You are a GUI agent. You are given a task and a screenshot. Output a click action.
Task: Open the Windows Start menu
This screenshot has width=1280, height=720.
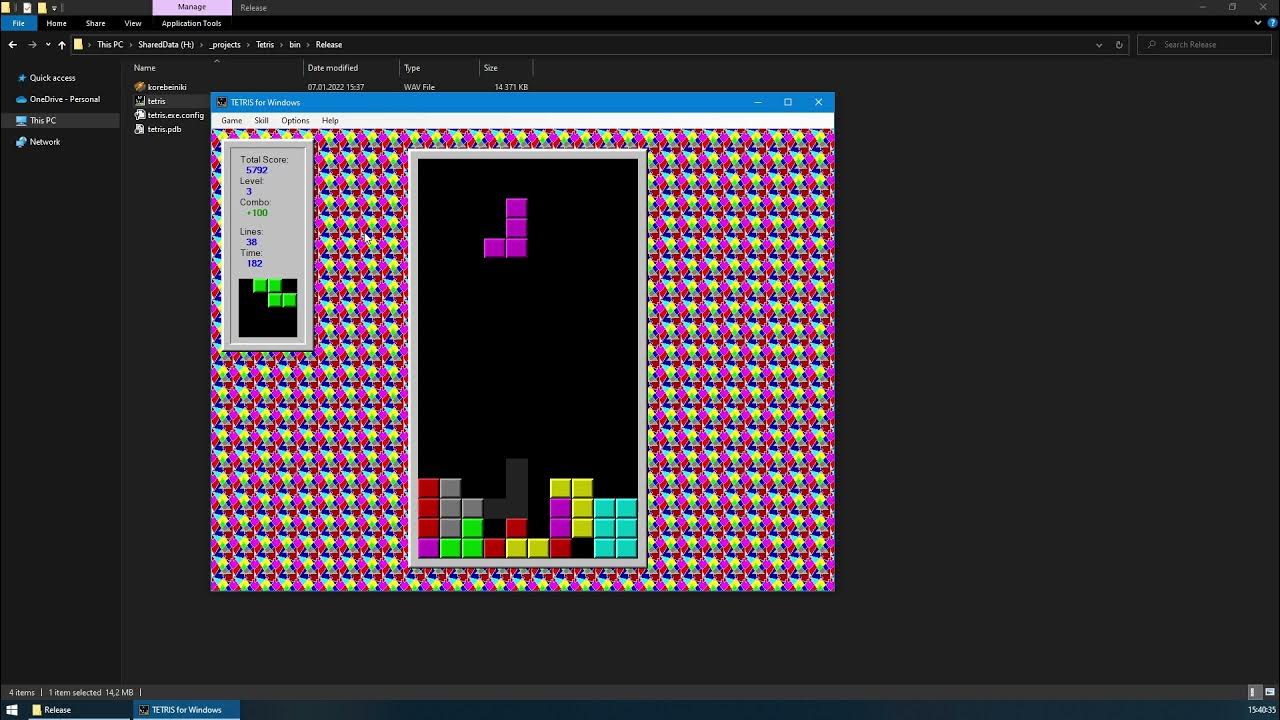[12, 710]
